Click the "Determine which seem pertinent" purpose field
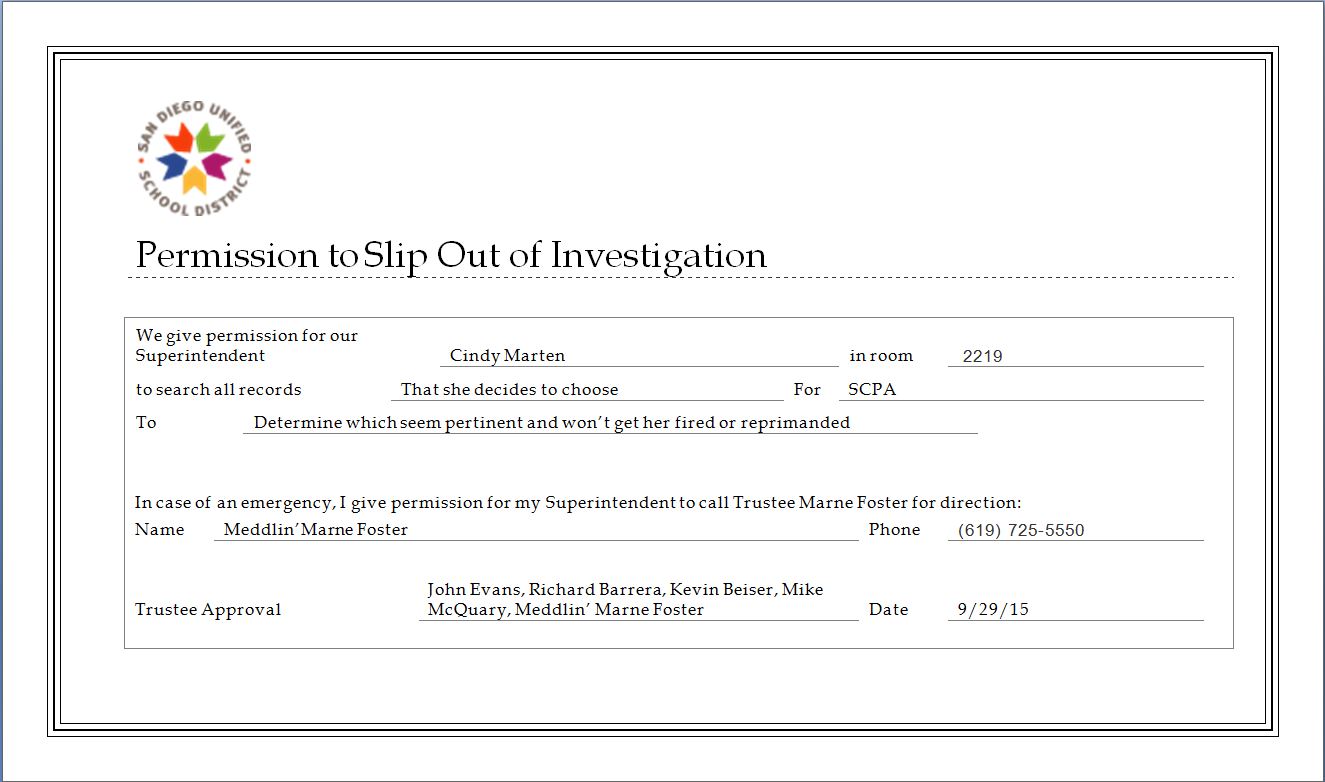 click(x=609, y=423)
